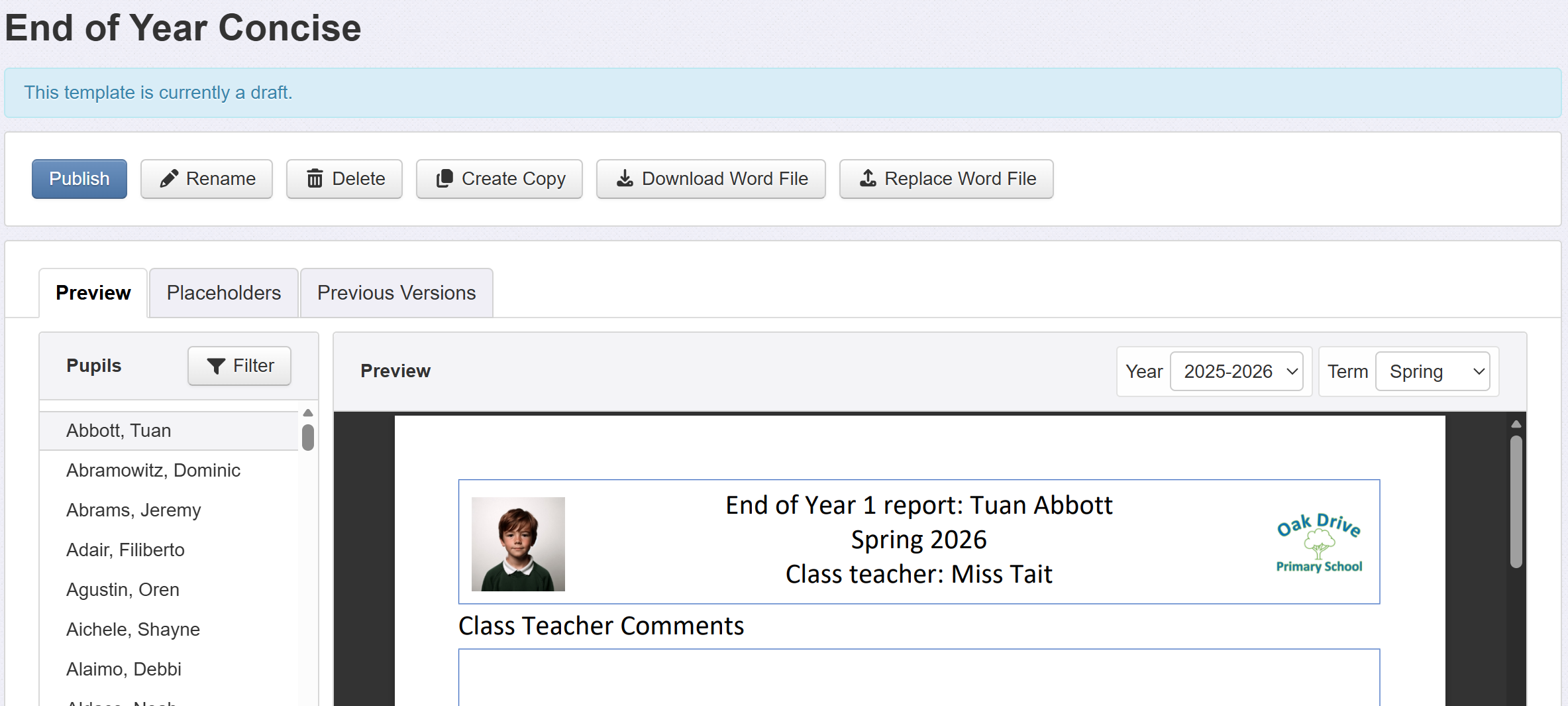Click Tuan Abbott's photo thumbnail

tap(518, 544)
